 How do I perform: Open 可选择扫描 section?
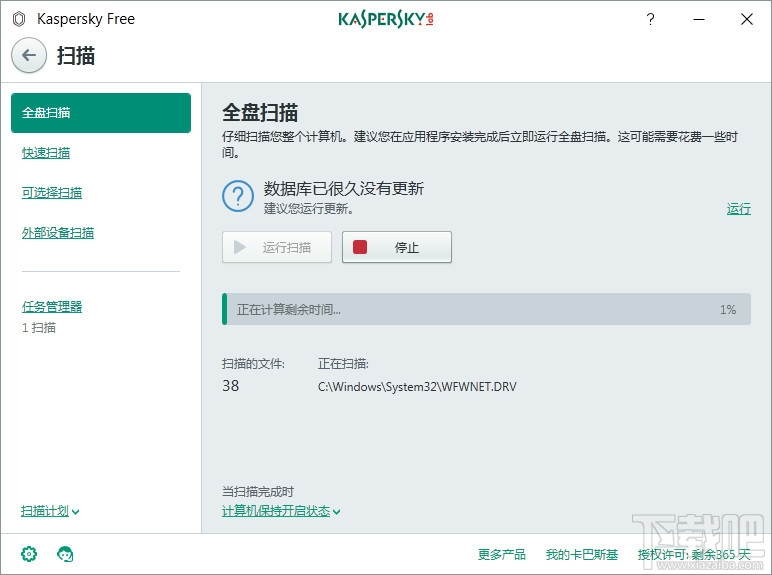click(52, 192)
